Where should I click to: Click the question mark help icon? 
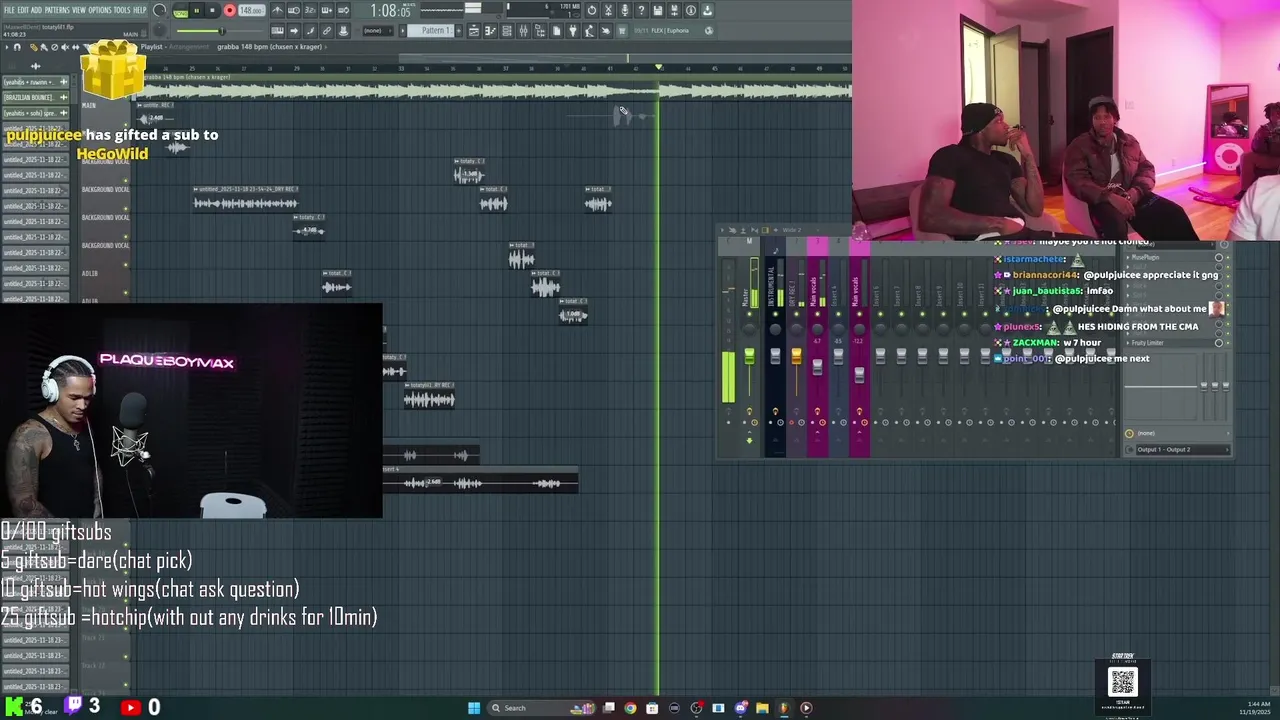point(641,10)
